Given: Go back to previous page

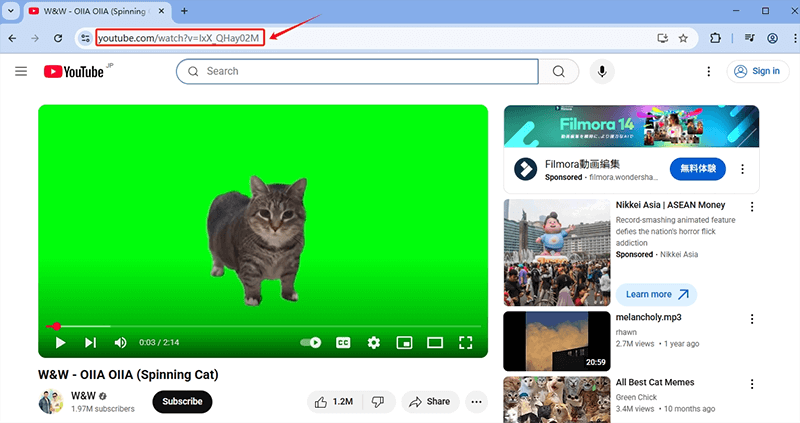Looking at the screenshot, I should tap(13, 38).
